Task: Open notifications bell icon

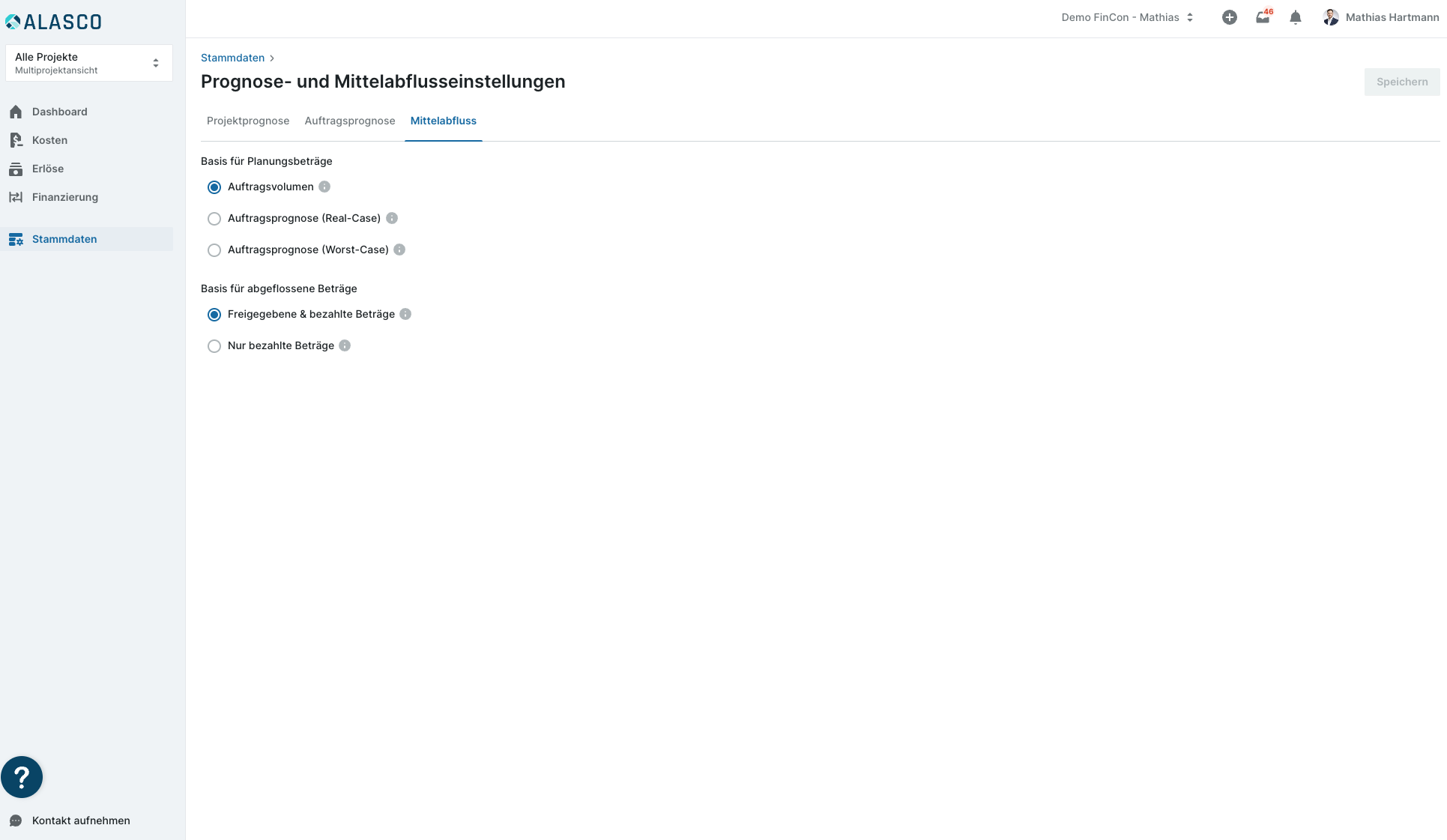Action: point(1296,17)
